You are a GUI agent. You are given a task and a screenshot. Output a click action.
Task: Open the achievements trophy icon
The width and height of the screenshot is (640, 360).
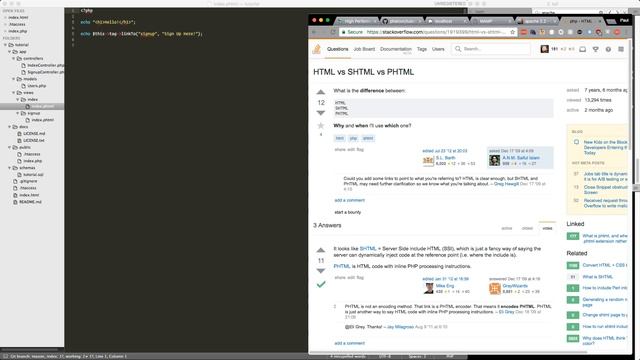tap(596, 49)
